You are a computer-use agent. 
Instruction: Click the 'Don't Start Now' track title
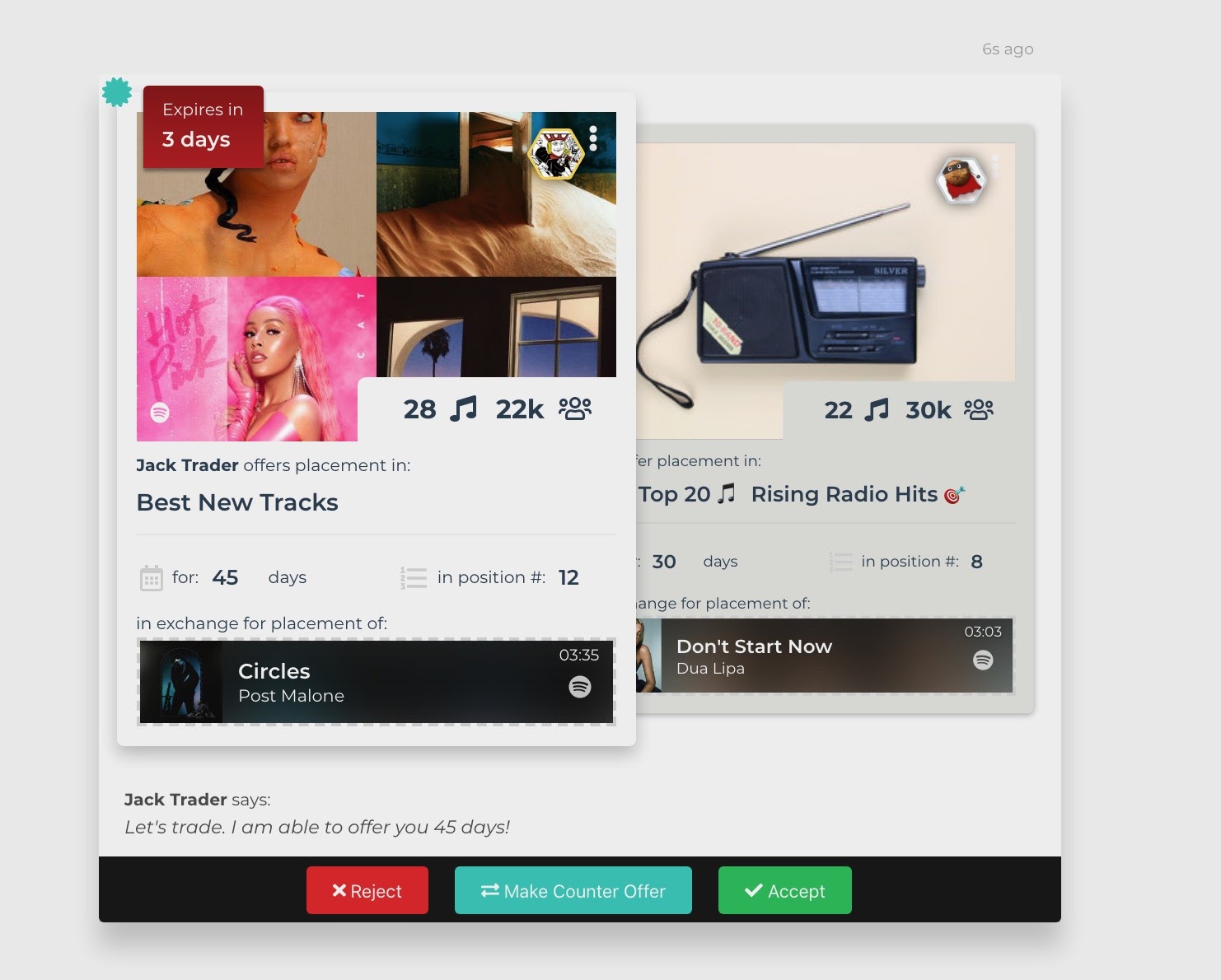(754, 646)
